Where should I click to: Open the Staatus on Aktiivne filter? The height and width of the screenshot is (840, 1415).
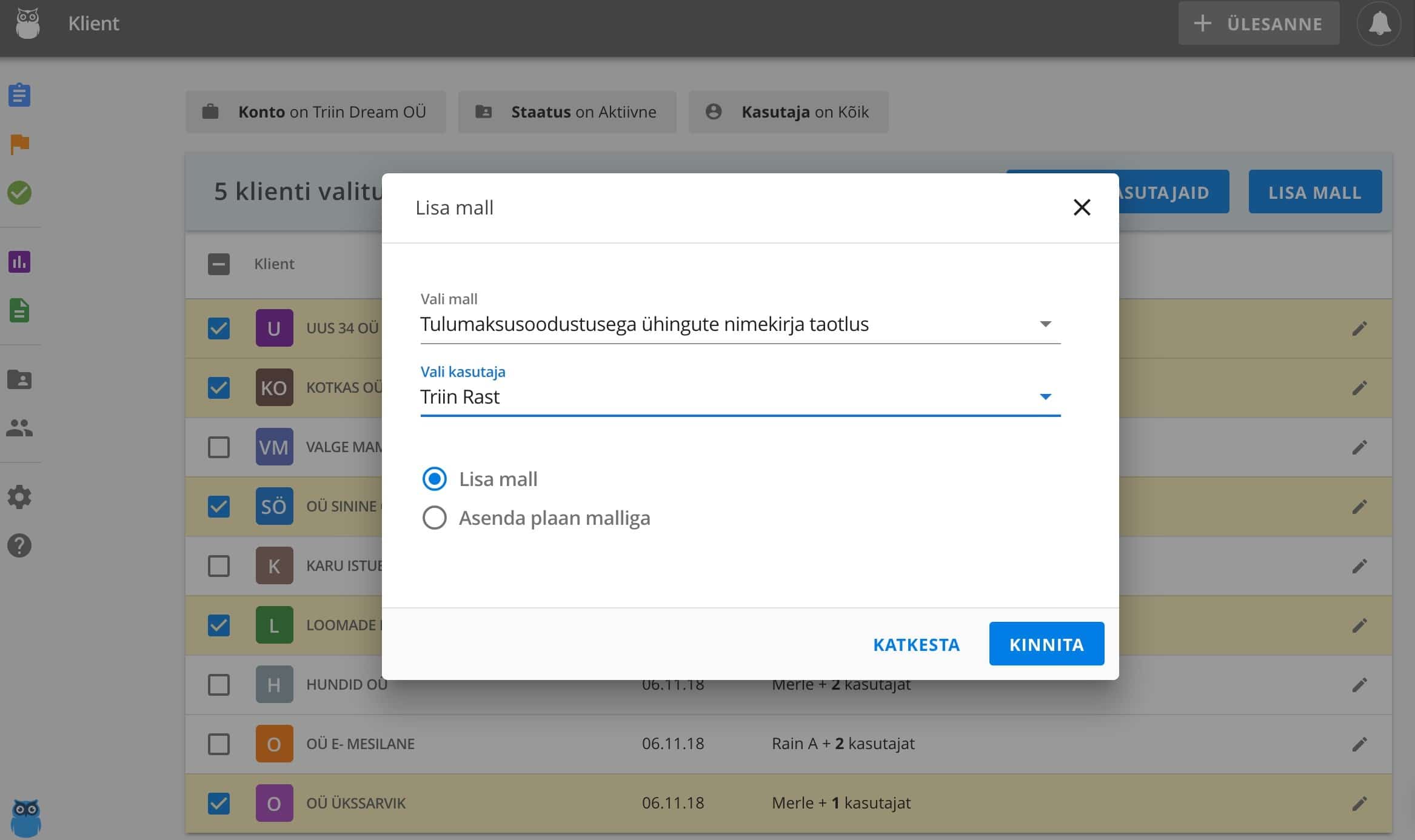click(x=567, y=112)
